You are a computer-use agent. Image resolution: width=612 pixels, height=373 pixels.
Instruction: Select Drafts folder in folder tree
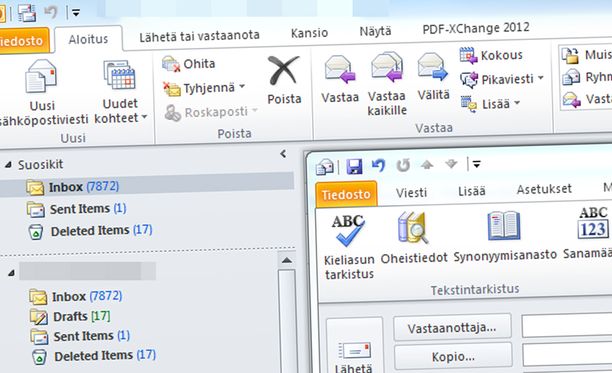pos(70,316)
